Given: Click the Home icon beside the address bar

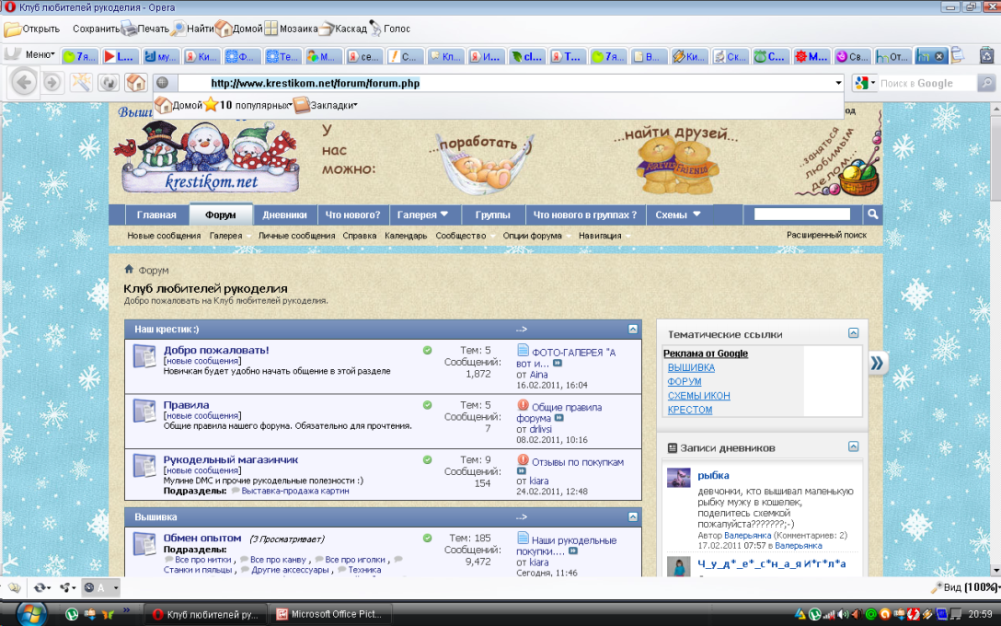Looking at the screenshot, I should 136,82.
